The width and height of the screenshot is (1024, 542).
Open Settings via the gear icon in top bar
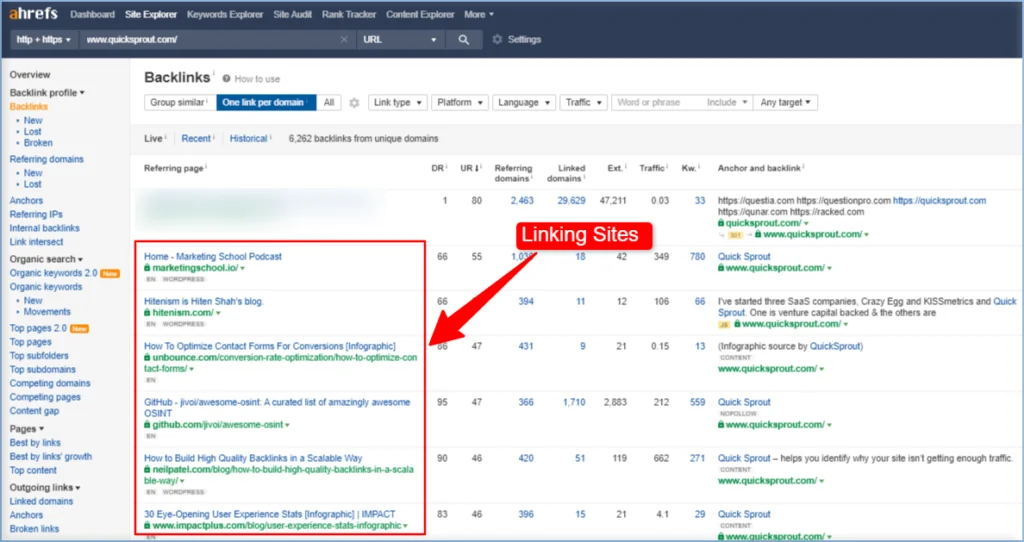click(497, 40)
